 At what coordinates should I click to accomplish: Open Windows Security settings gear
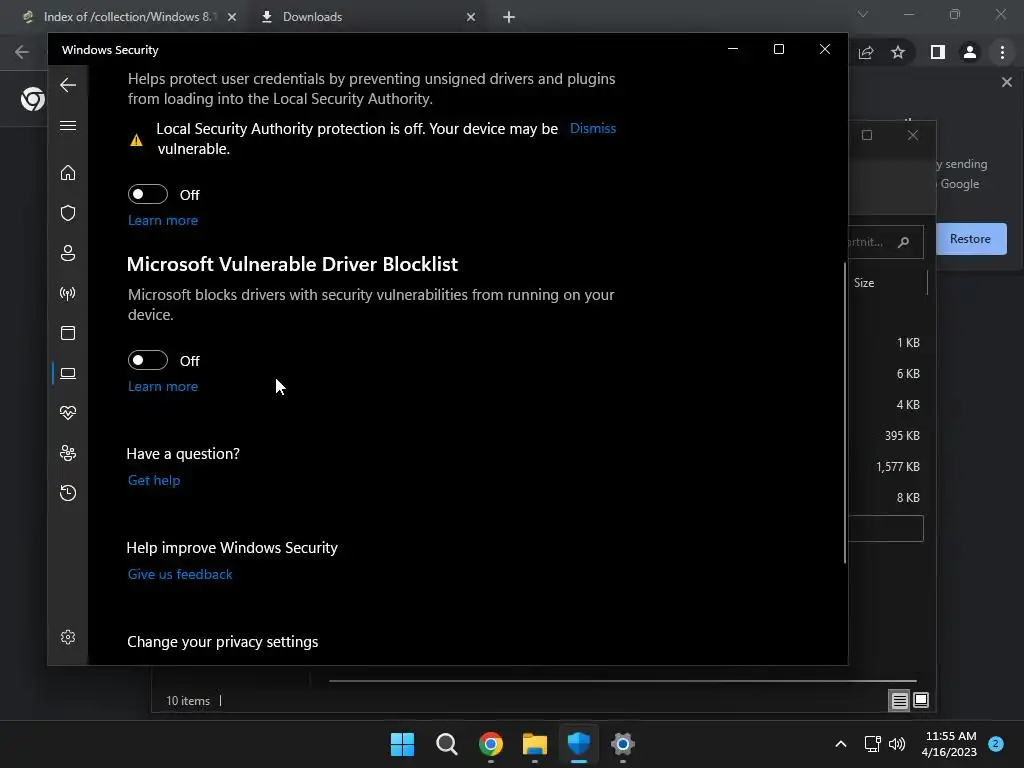(x=68, y=637)
